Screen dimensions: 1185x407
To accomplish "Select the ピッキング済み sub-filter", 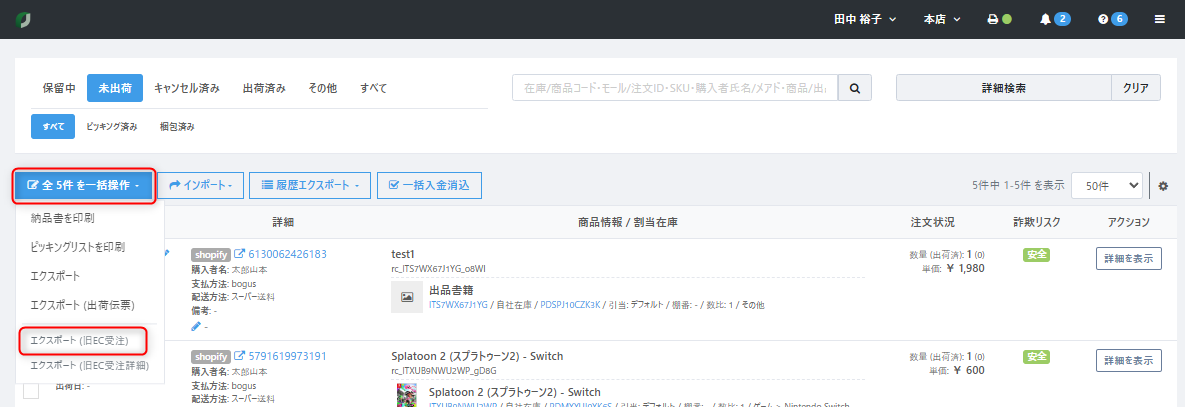I will tap(112, 127).
